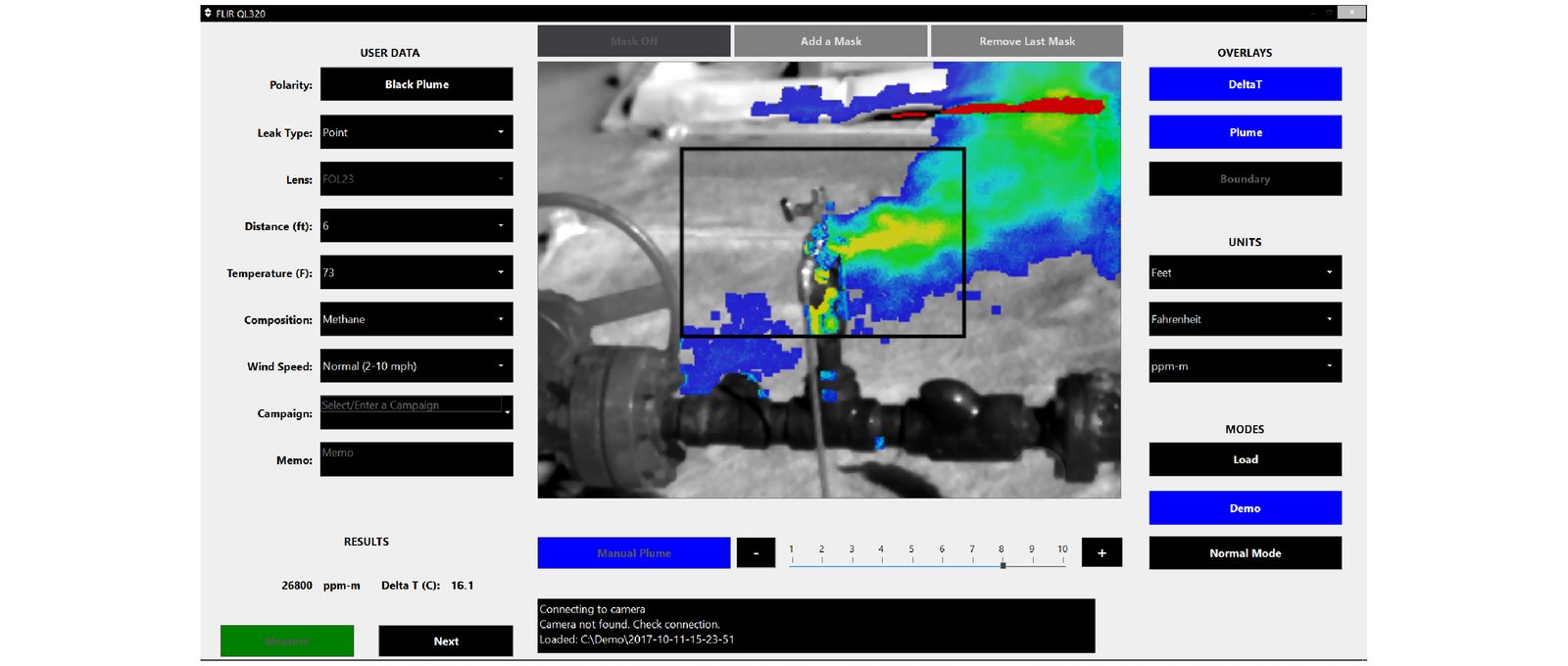Open the Fahrenheit temperature units dropdown
1568x666 pixels.
click(1246, 319)
